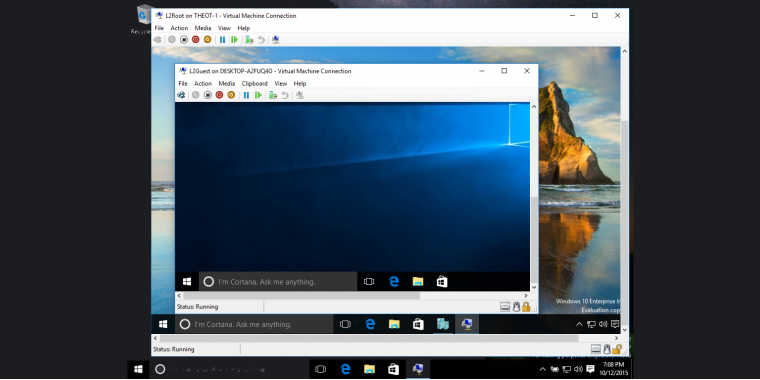Viewport: 760px width, 380px height.
Task: Click mouse icon in L2Guest status bar
Action: 516,307
